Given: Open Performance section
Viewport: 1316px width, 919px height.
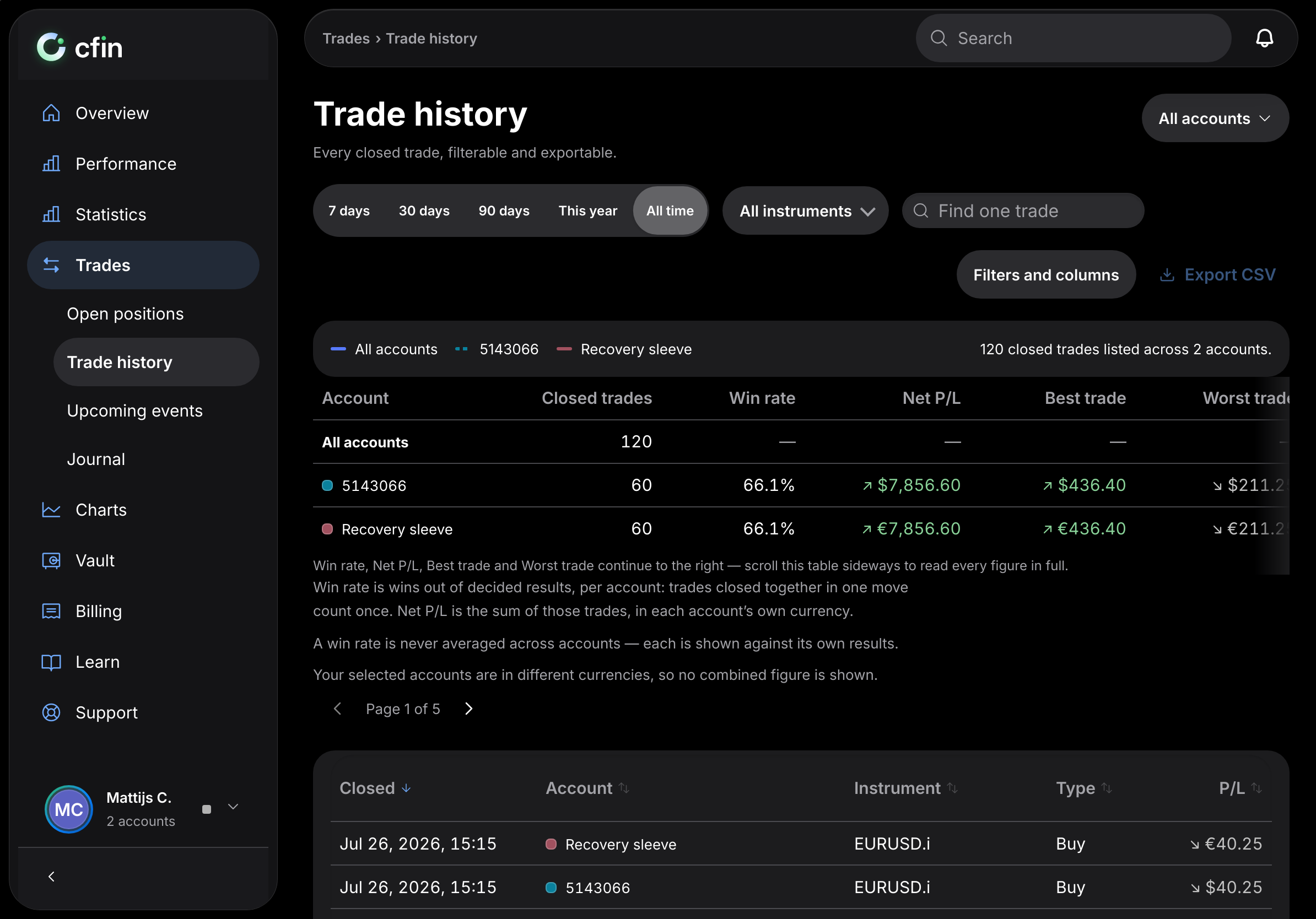Looking at the screenshot, I should pyautogui.click(x=143, y=164).
